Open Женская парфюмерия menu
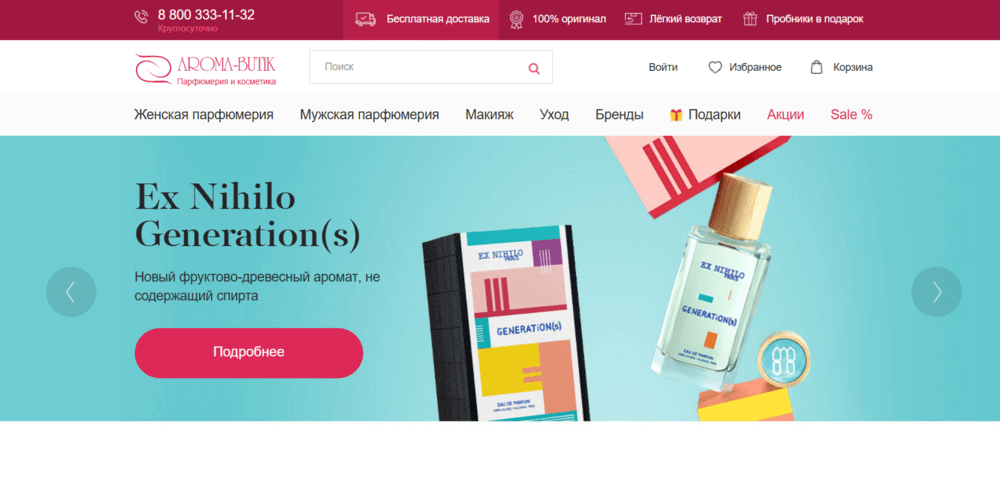The width and height of the screenshot is (1000, 478). coord(203,115)
